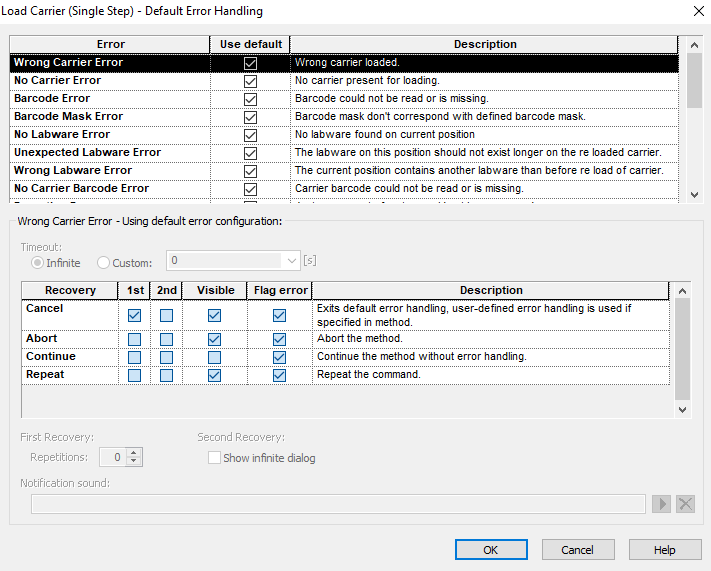The width and height of the screenshot is (711, 571).
Task: Open the custom timeout dropdown
Action: [x=291, y=261]
